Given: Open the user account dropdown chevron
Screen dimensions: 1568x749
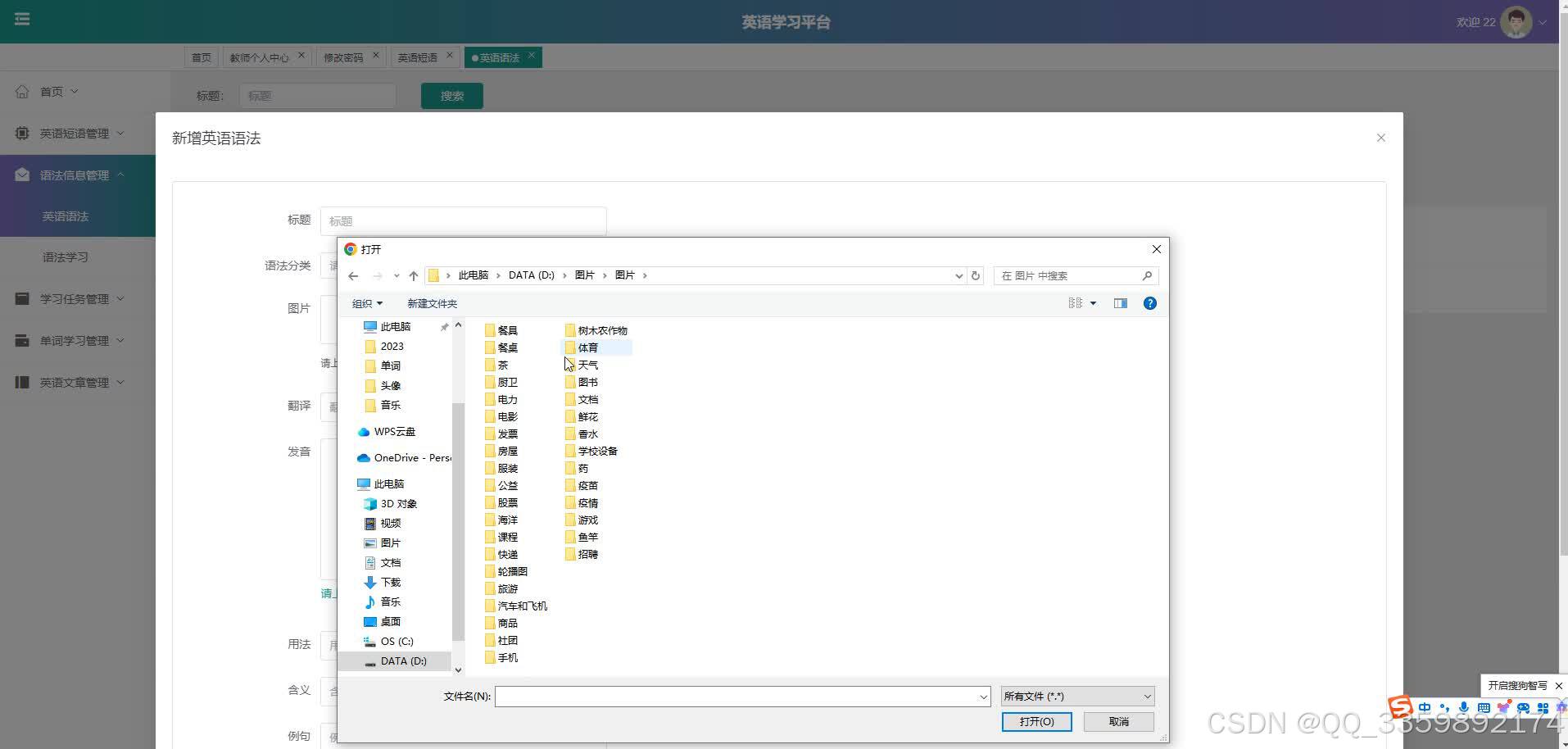Looking at the screenshot, I should tap(1543, 23).
